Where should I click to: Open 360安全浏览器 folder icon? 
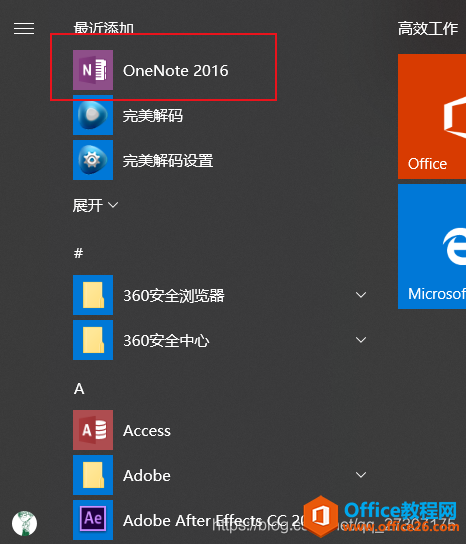(93, 295)
